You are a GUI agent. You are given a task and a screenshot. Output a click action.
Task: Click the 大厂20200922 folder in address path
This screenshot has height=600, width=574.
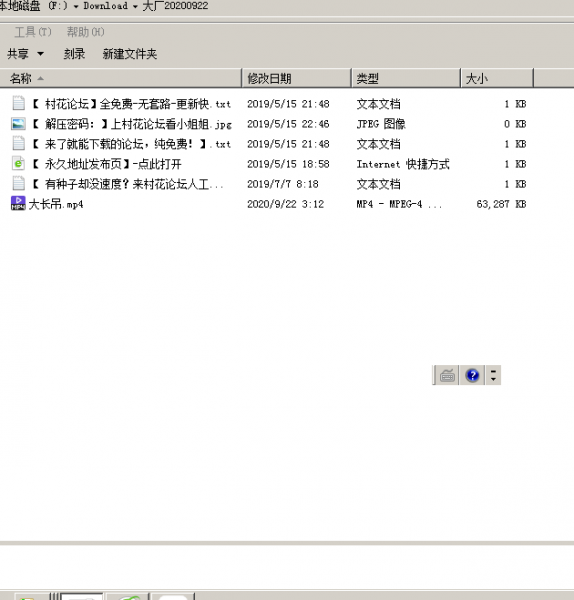pos(175,6)
